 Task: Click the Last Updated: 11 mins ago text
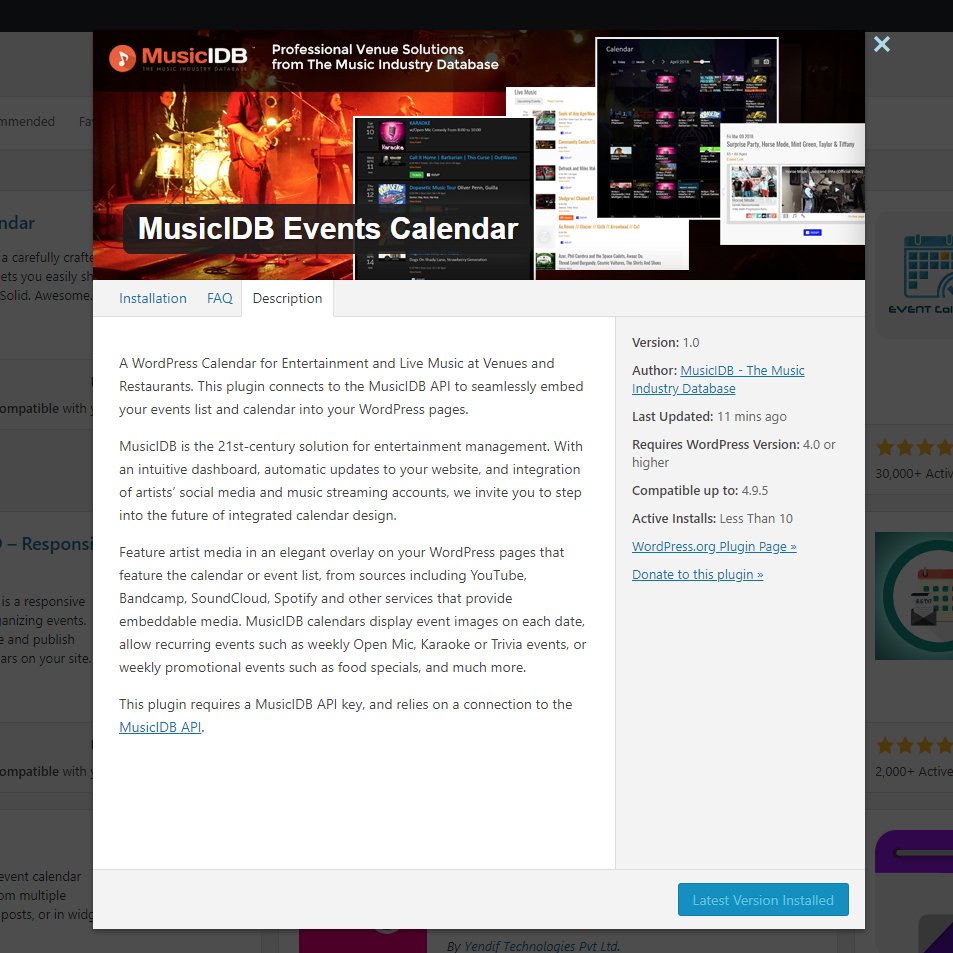pos(709,416)
